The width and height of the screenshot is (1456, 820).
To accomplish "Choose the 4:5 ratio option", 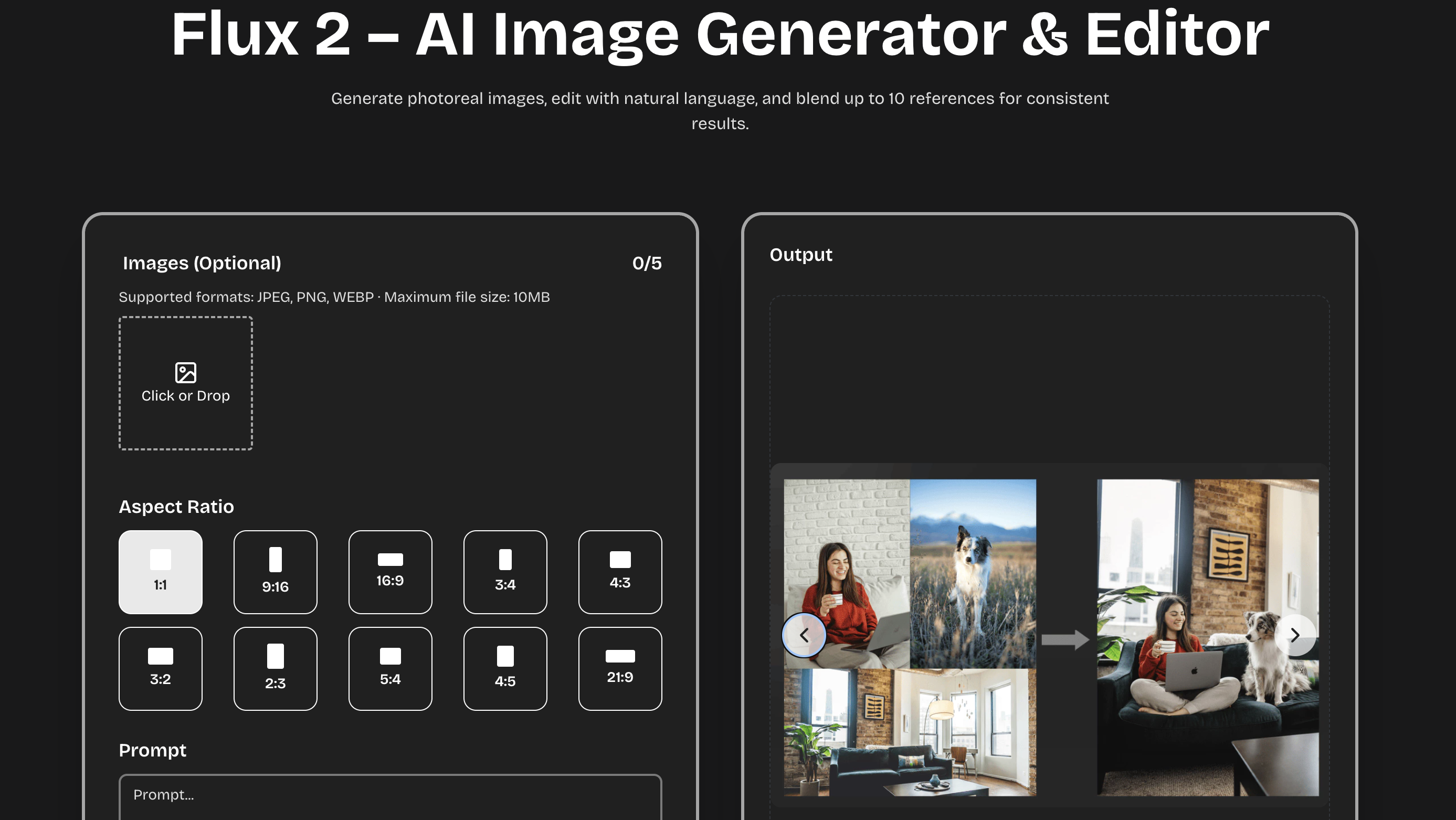I will point(505,668).
